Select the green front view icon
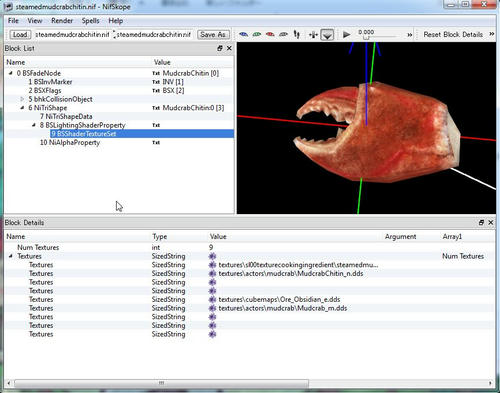The height and width of the screenshot is (393, 500). [x=257, y=34]
